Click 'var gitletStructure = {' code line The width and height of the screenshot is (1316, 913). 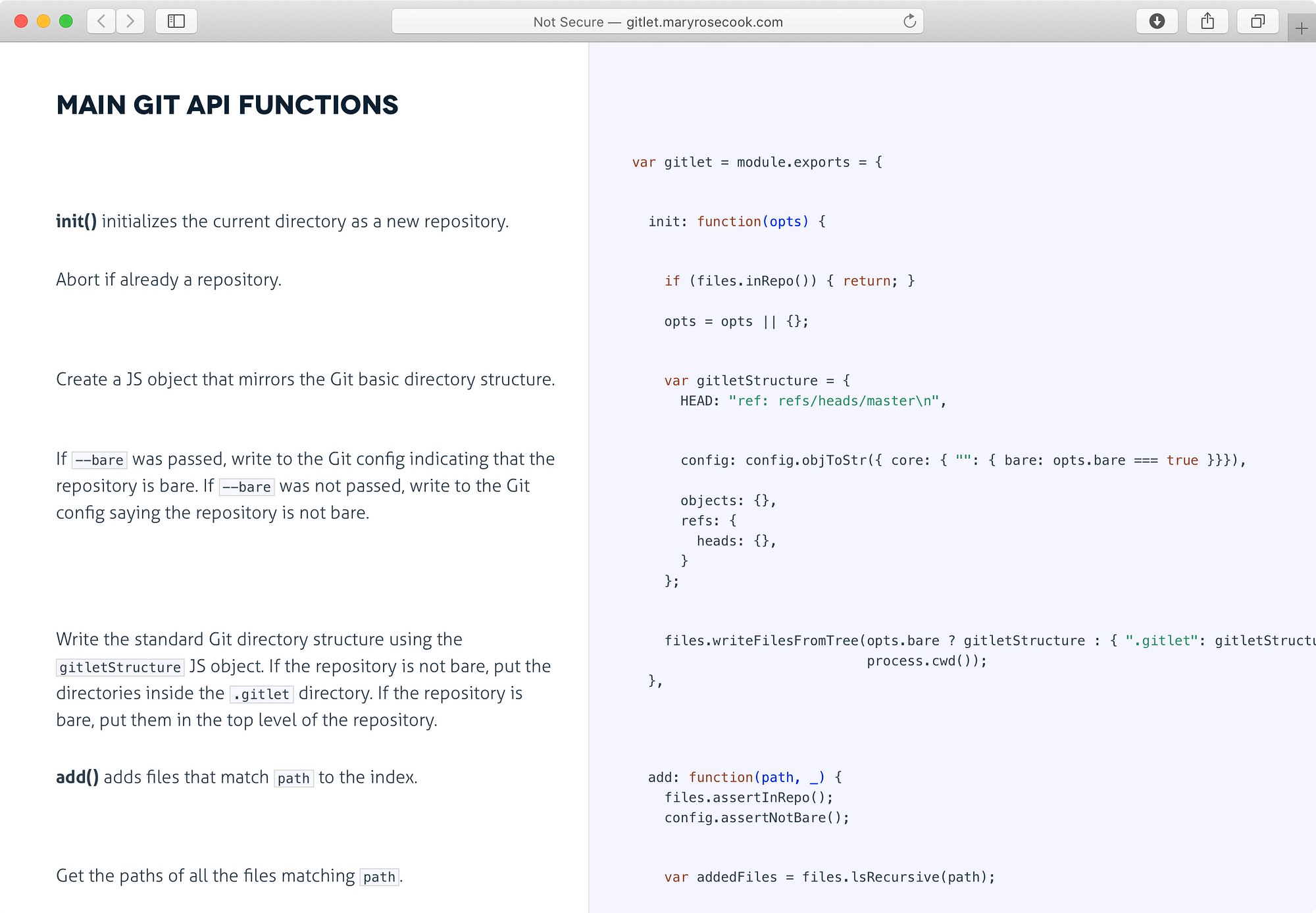point(757,381)
